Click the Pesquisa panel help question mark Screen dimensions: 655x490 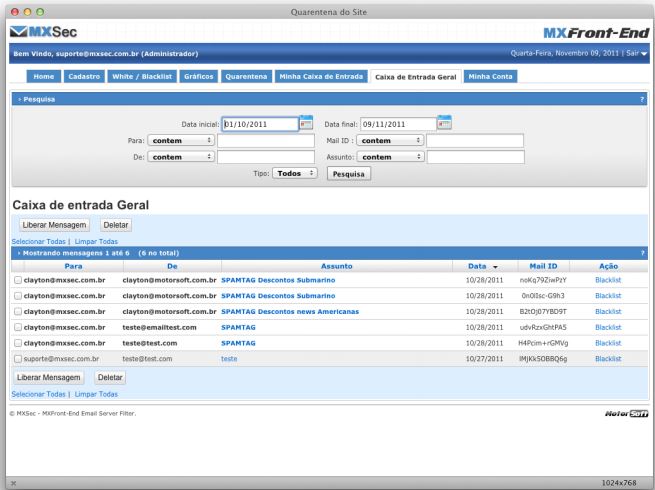point(641,100)
